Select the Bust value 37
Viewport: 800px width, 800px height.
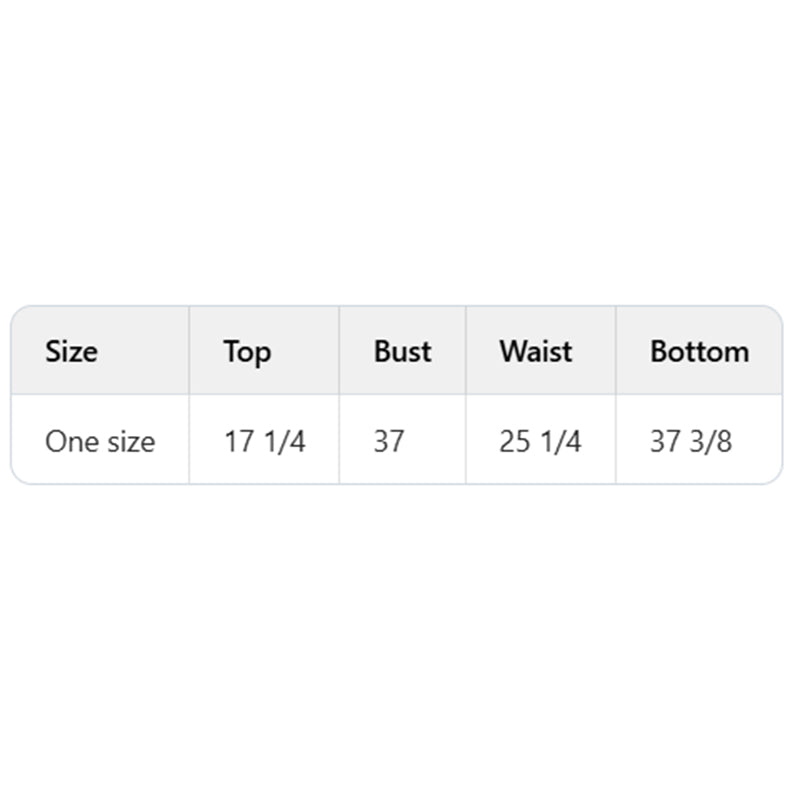pos(389,441)
